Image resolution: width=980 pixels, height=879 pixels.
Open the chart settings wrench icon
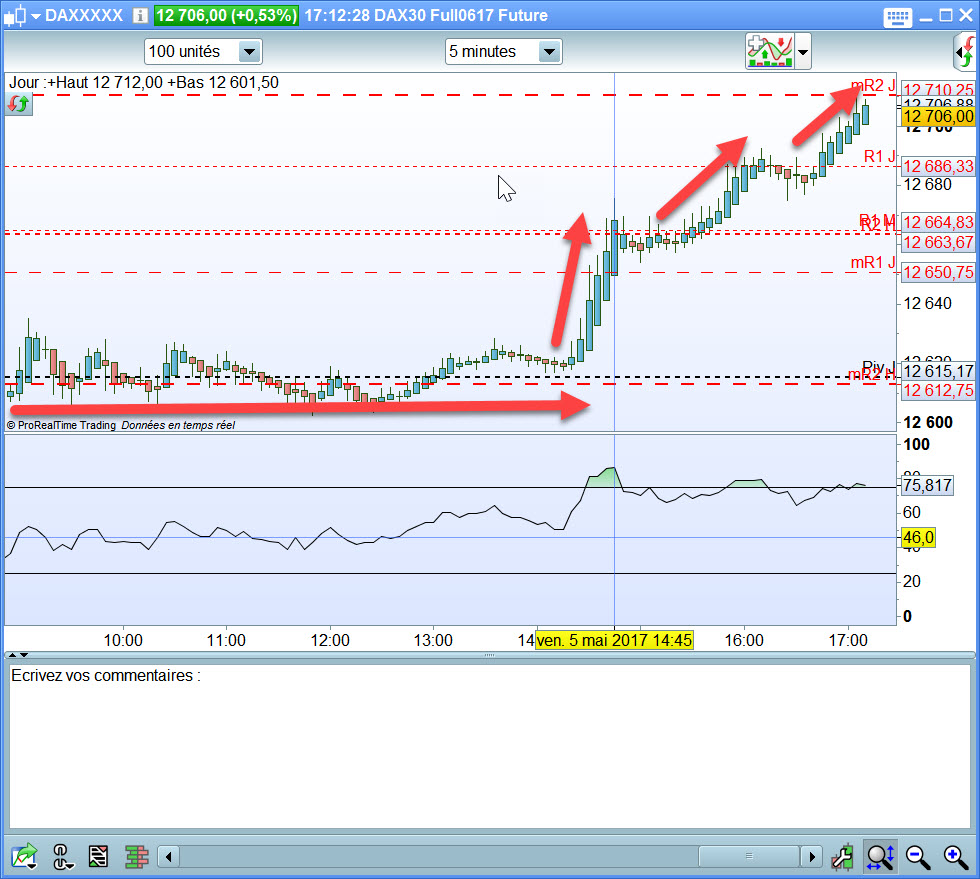click(842, 856)
